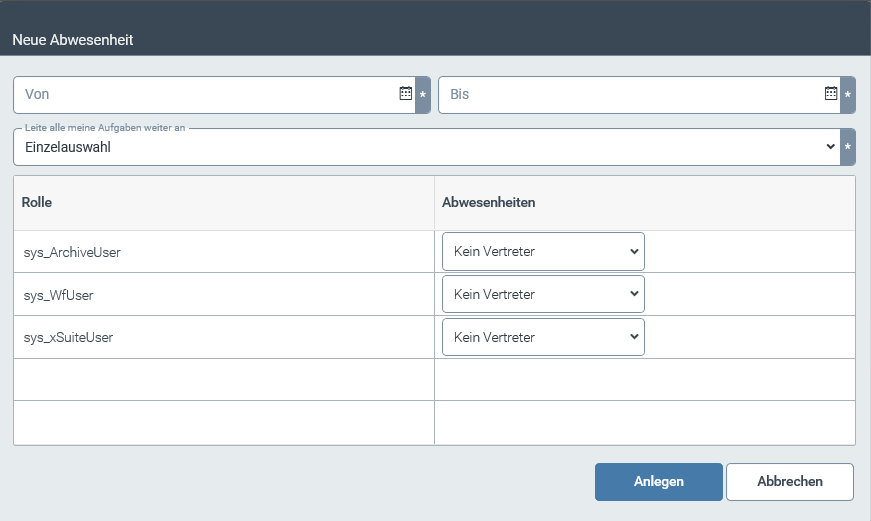The height and width of the screenshot is (521, 871).
Task: Open substitute dropdown for sys_WfUser
Action: tap(543, 295)
